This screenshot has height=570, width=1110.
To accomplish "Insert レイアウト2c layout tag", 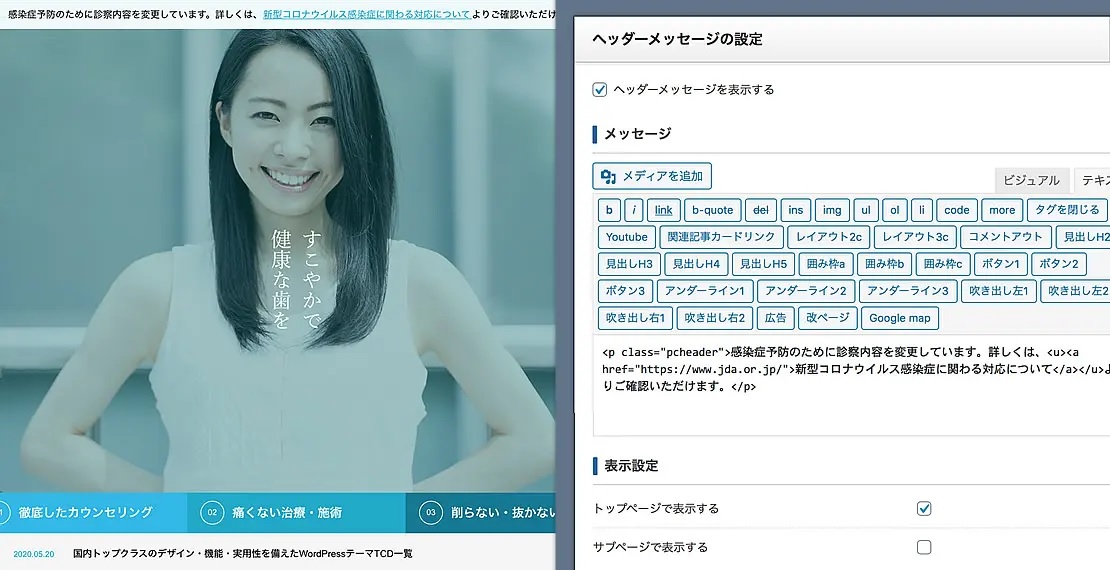I will 828,237.
